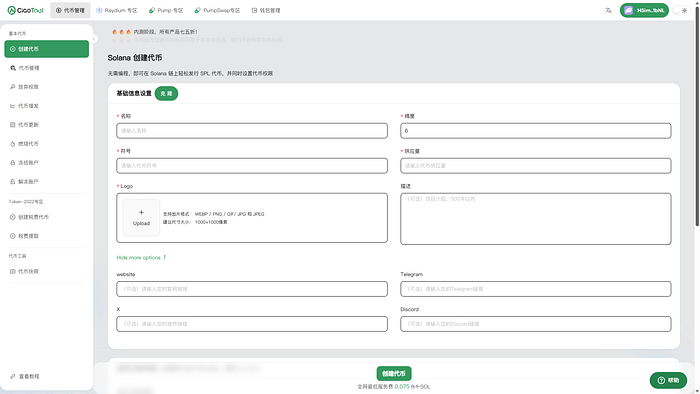Click the supported image formats hint text
The width and height of the screenshot is (700, 394).
click(213, 214)
